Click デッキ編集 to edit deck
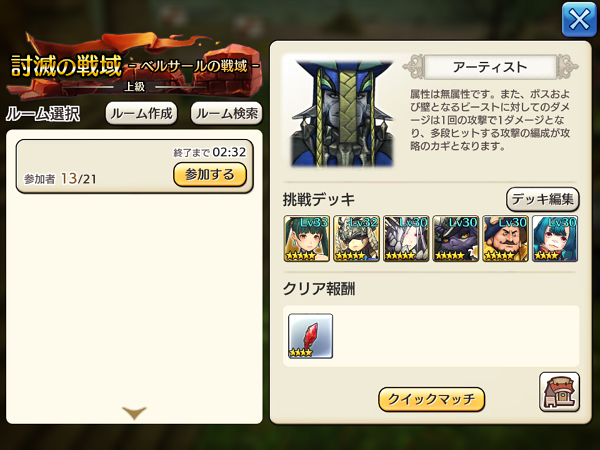The width and height of the screenshot is (600, 450). click(543, 199)
